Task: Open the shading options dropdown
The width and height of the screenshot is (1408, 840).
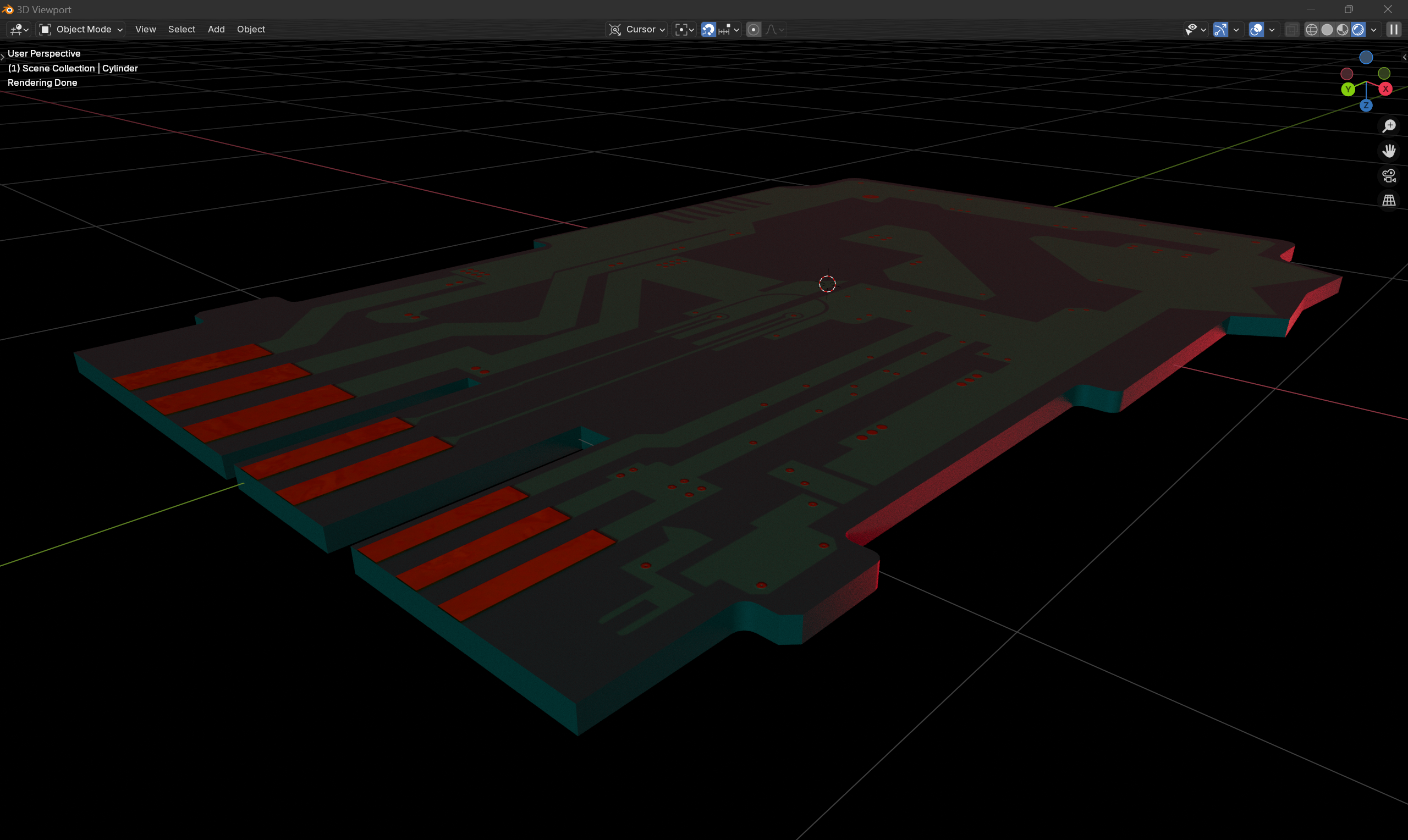Action: pos(1373,30)
